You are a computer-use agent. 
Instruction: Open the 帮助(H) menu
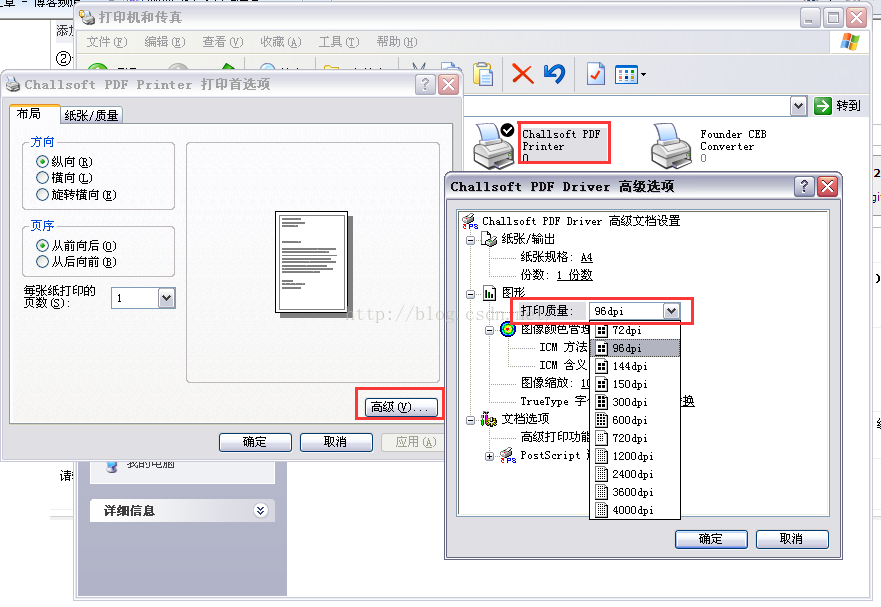pyautogui.click(x=397, y=42)
